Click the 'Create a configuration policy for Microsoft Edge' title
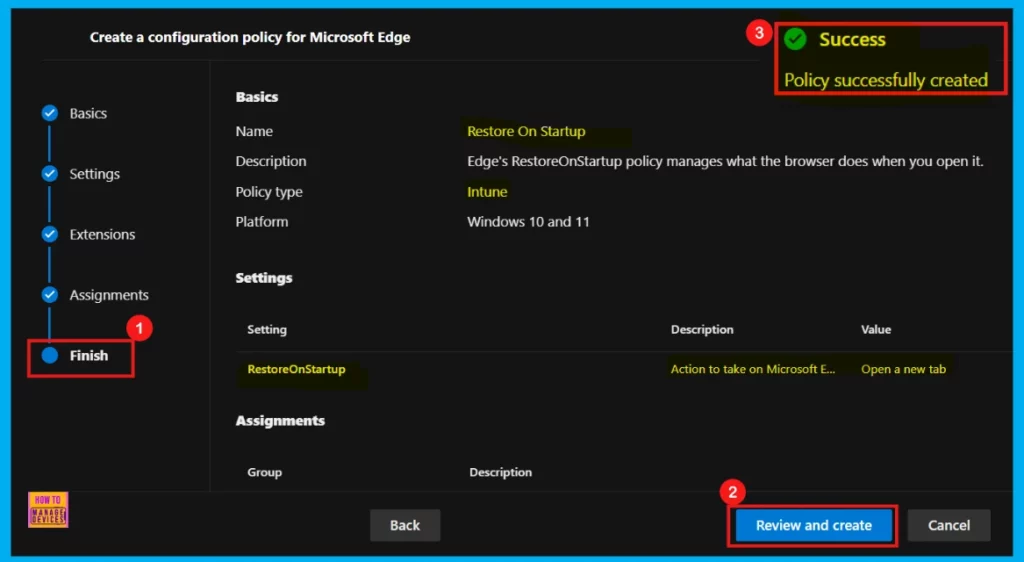This screenshot has height=562, width=1024. [x=250, y=37]
